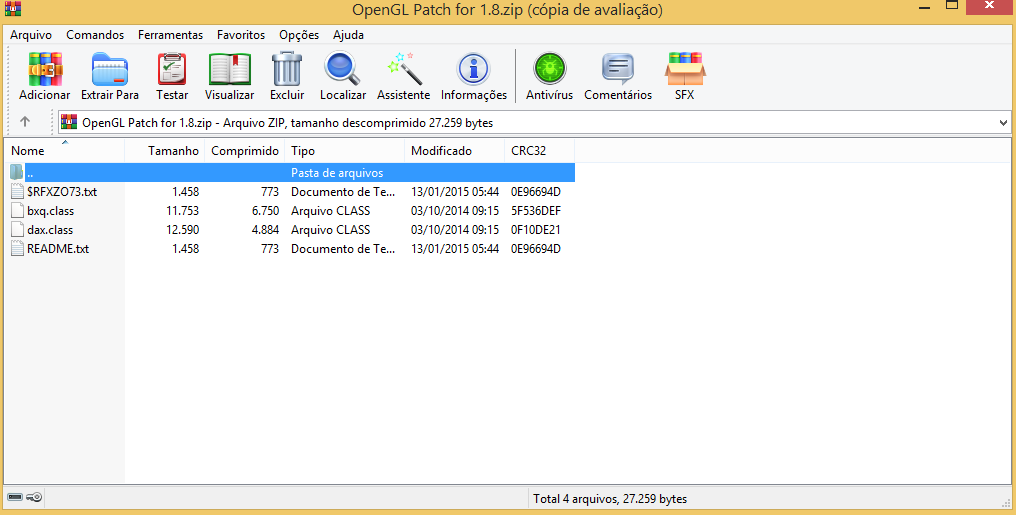Click the drive icon in status bar
Viewport: 1016px width, 515px height.
click(x=15, y=498)
